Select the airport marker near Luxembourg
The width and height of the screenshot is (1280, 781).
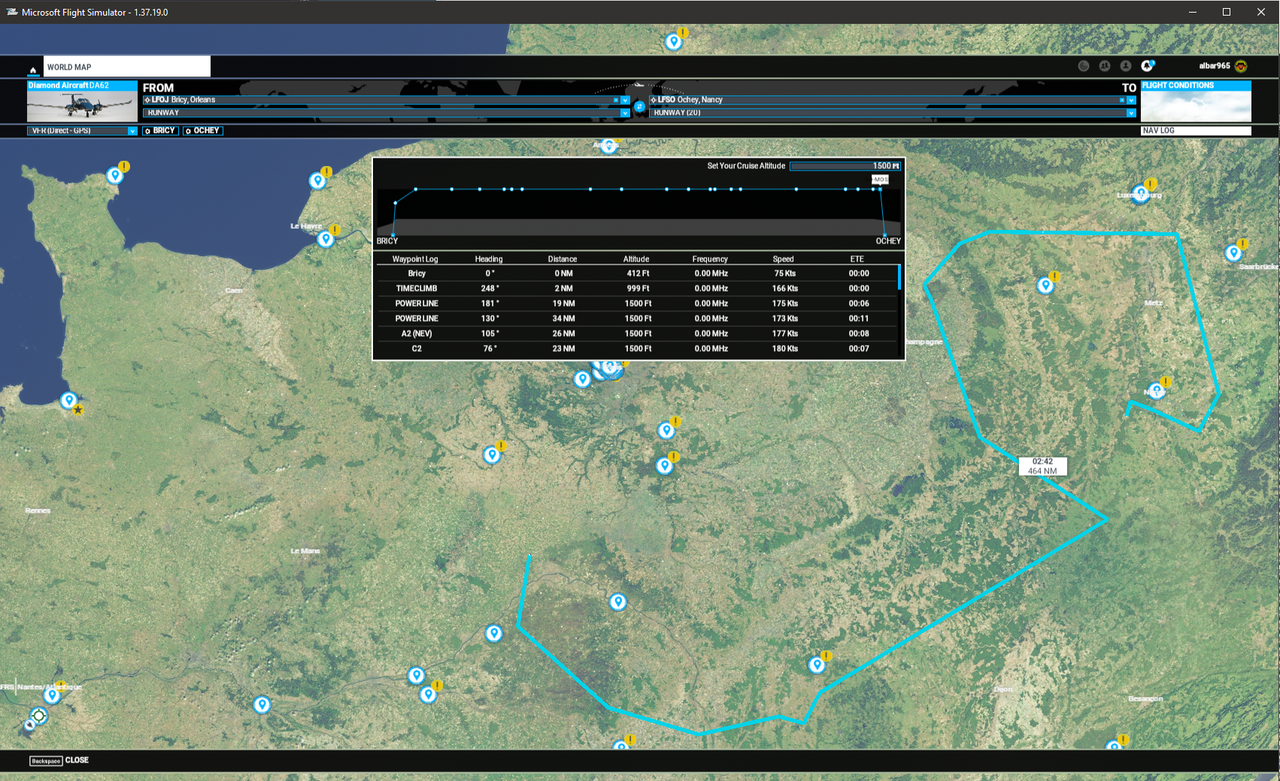tap(1140, 192)
